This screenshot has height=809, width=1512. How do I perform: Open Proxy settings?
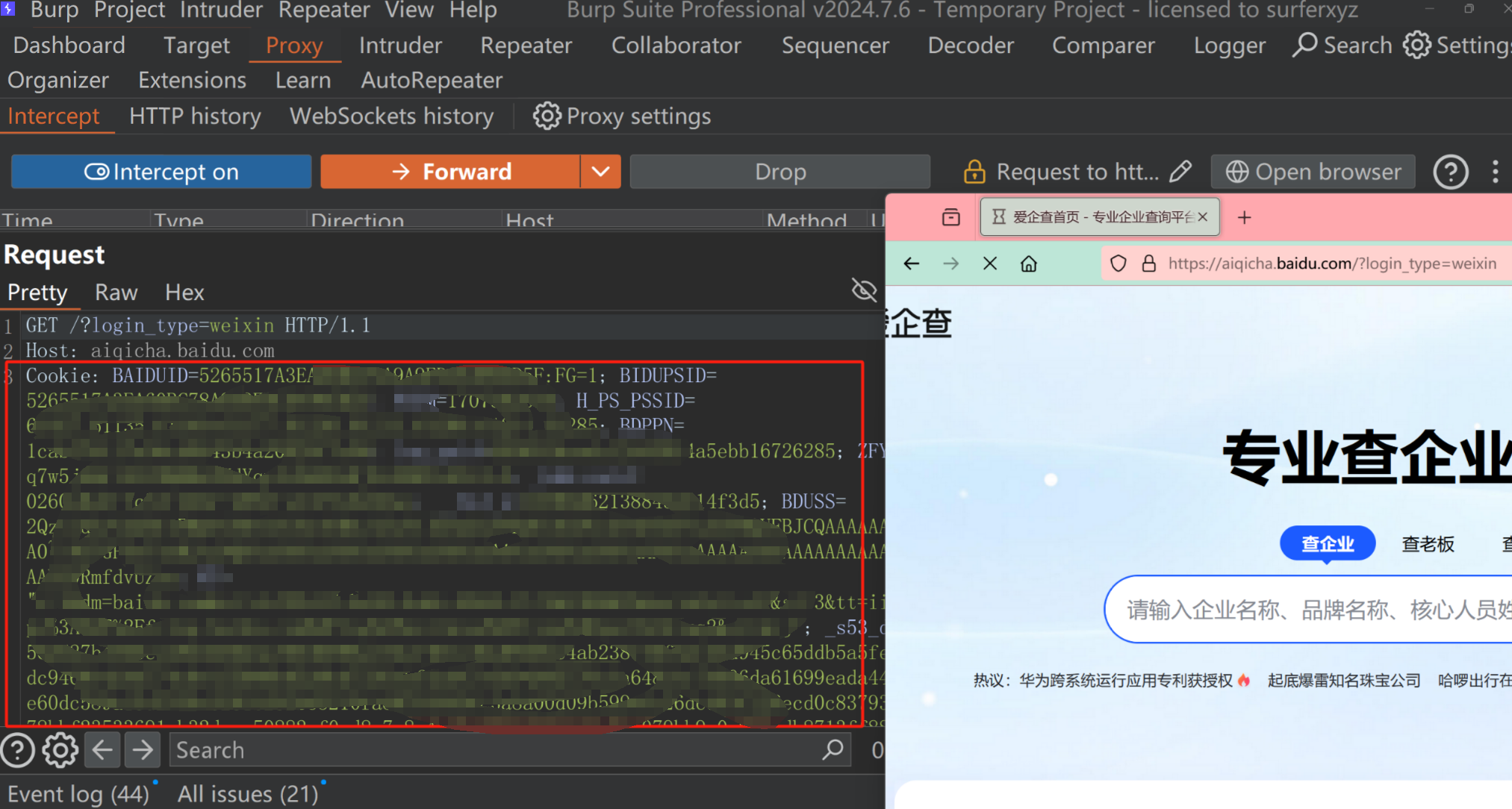click(x=622, y=116)
